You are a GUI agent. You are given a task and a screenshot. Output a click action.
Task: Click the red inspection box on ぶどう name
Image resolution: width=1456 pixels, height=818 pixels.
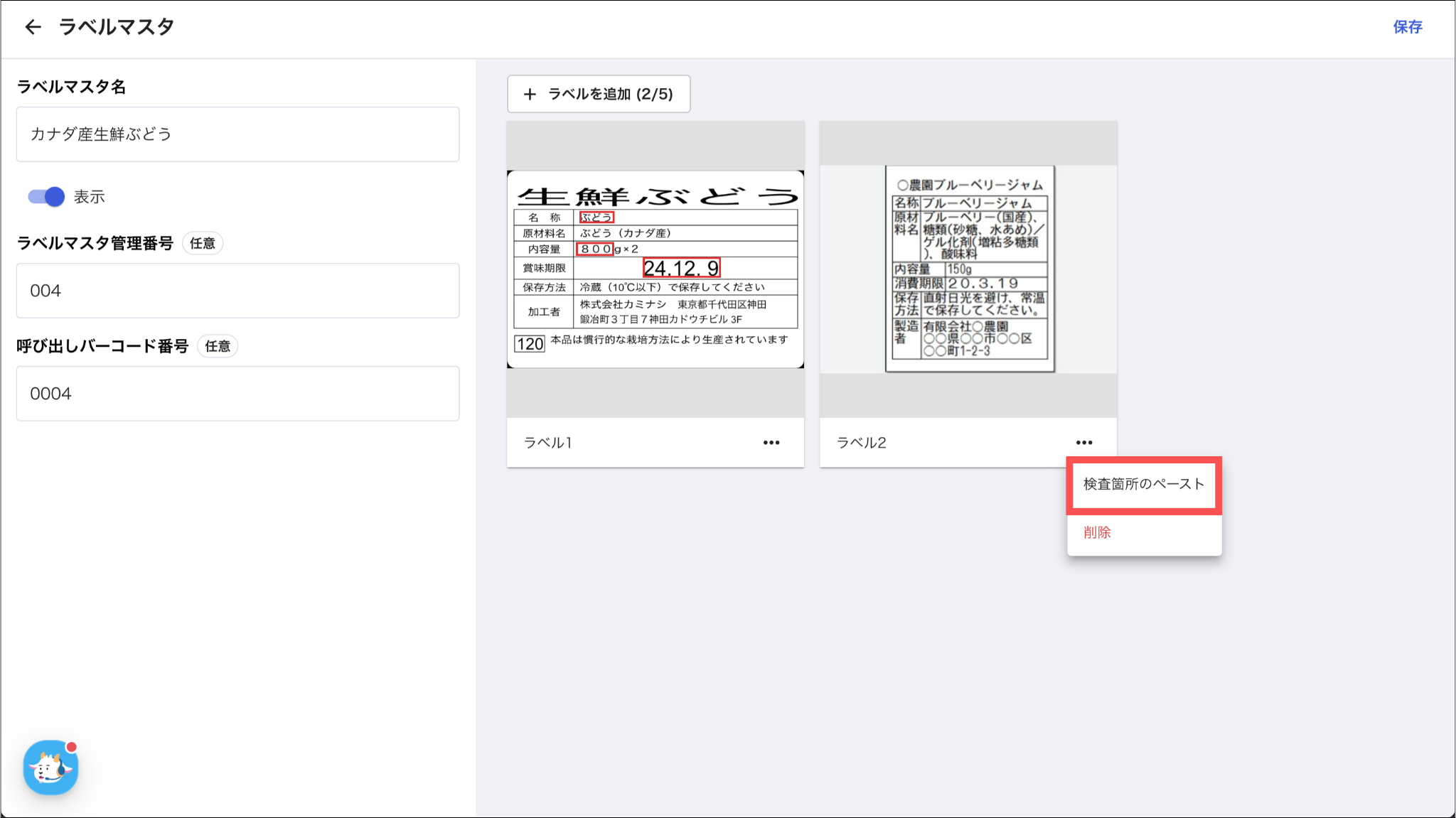tap(596, 217)
